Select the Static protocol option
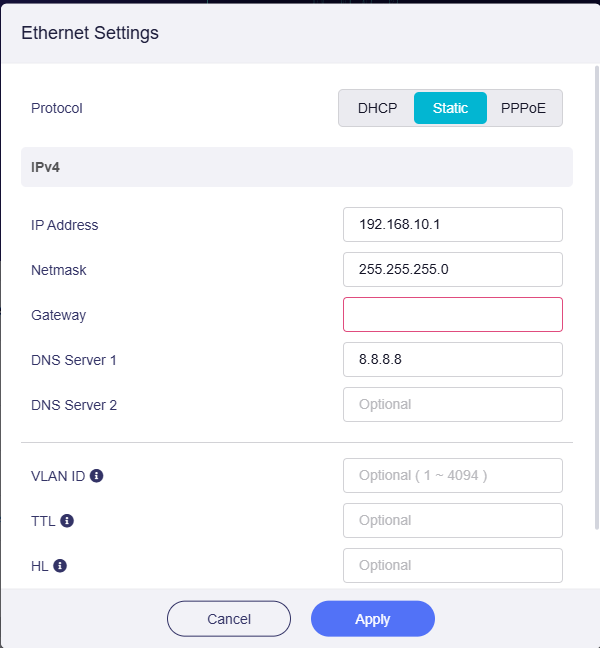The image size is (600, 648). click(x=450, y=108)
